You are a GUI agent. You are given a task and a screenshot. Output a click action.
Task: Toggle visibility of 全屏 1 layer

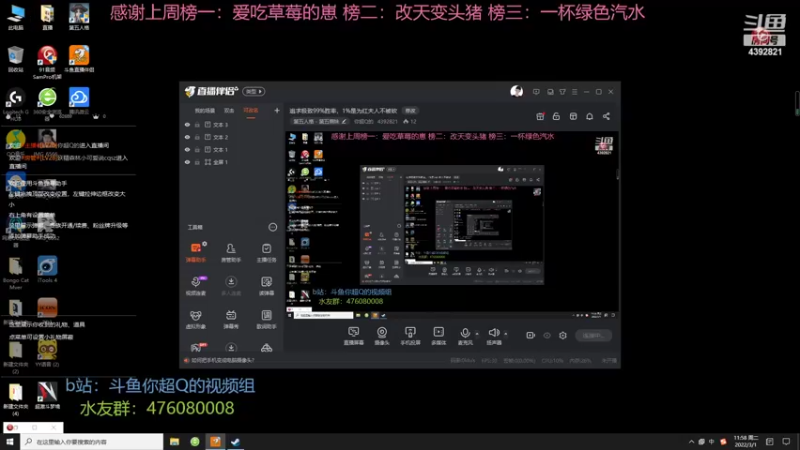click(x=187, y=162)
